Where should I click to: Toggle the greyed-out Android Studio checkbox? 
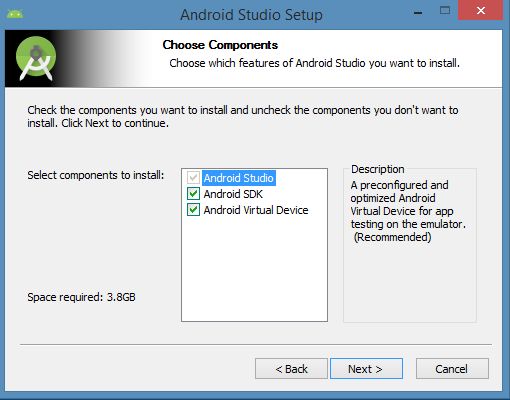click(x=193, y=178)
